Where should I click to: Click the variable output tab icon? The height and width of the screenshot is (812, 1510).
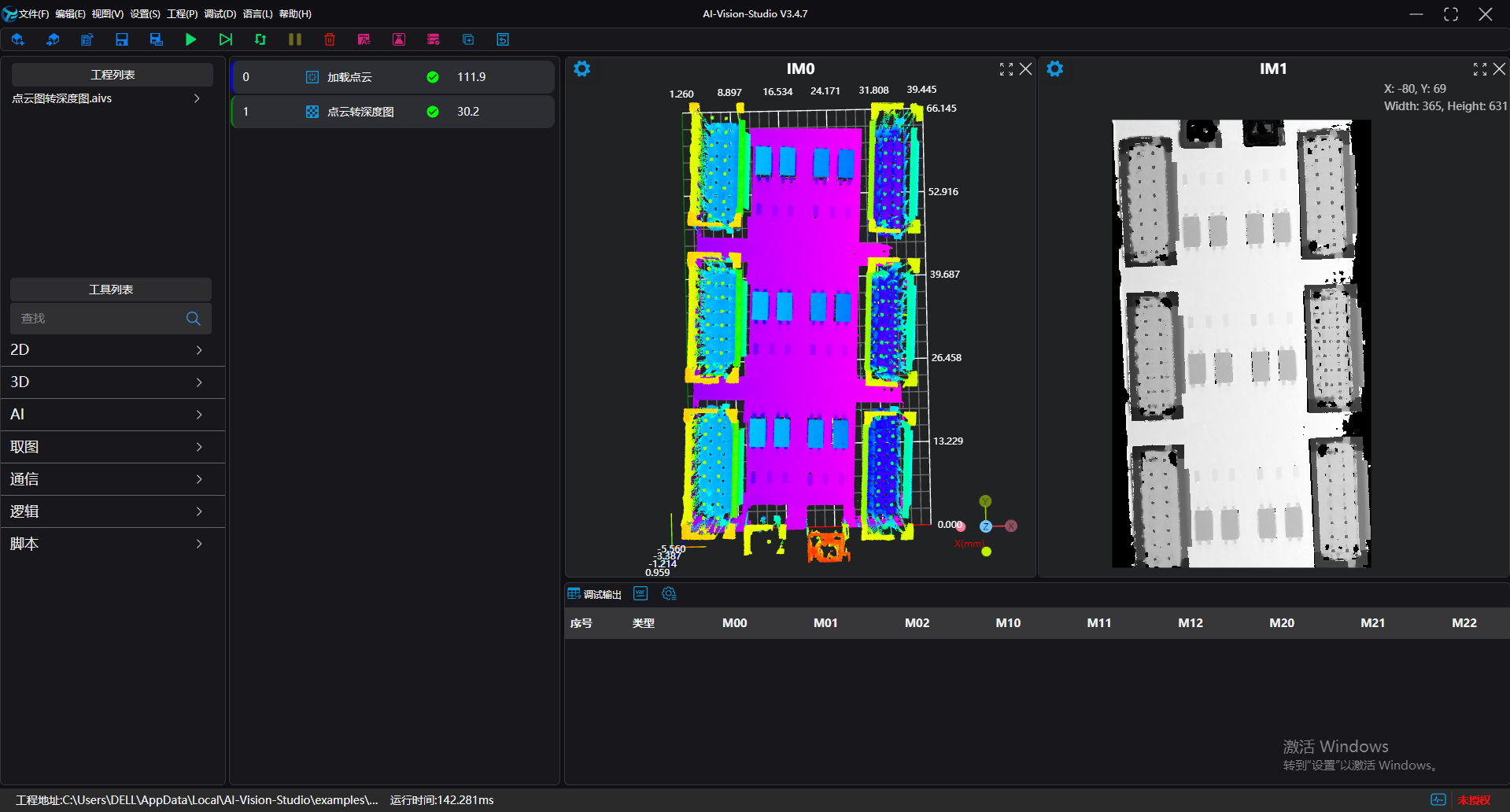point(641,593)
